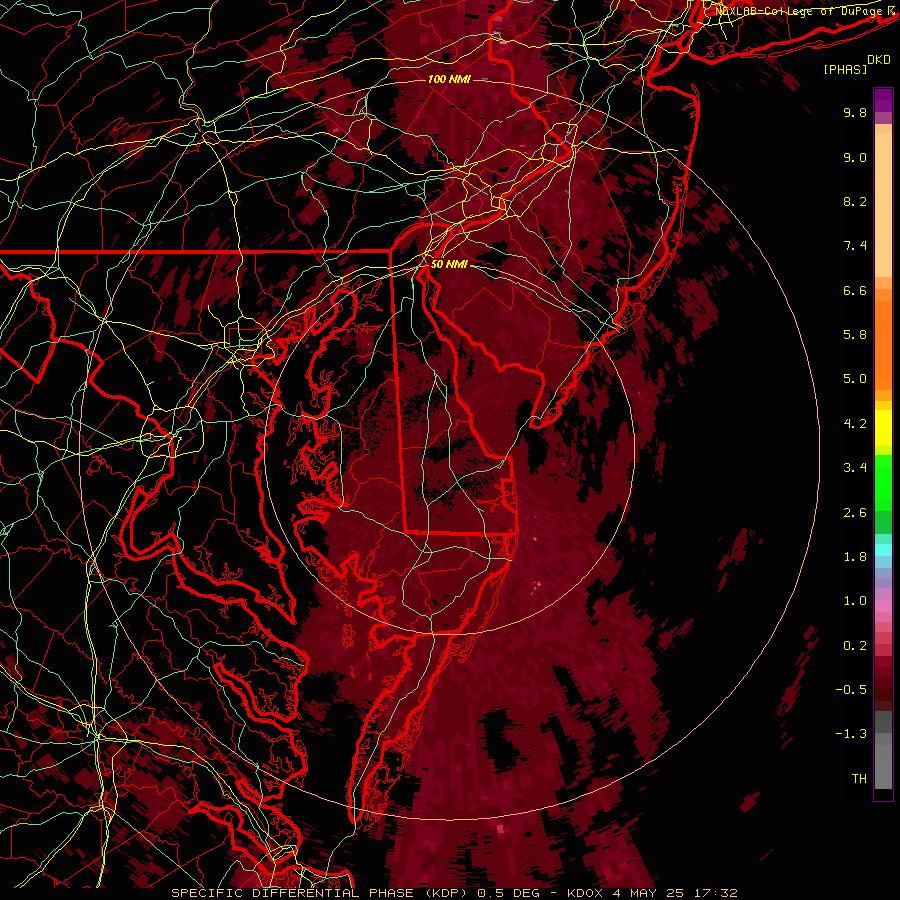Click the 8.2 value on the color scale
The height and width of the screenshot is (900, 900).
coord(855,201)
